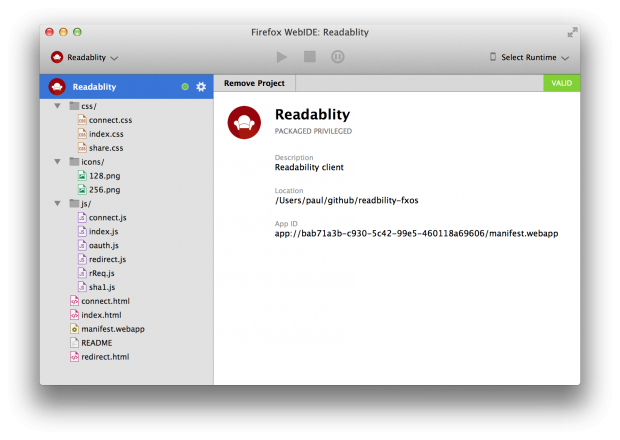This screenshot has height=440, width=620.
Task: Click the /Users/paul/github/readbility-fxos location path
Action: point(347,200)
